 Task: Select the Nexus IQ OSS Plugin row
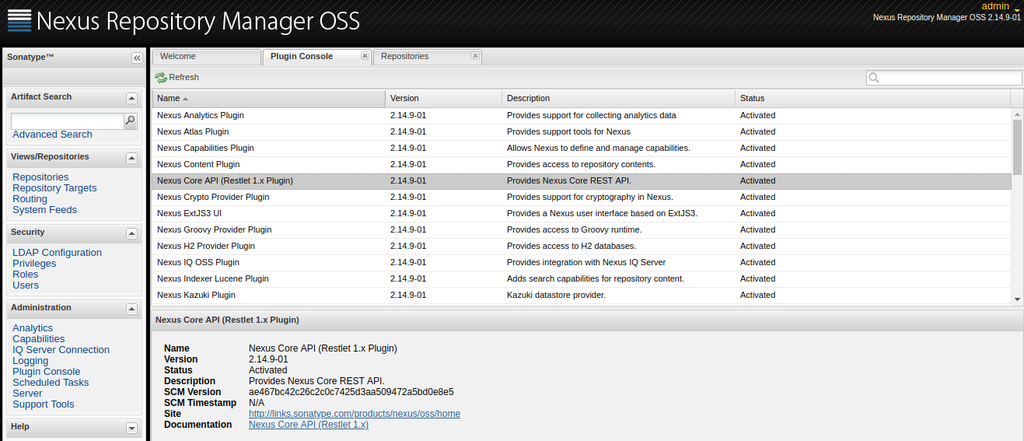[581, 262]
